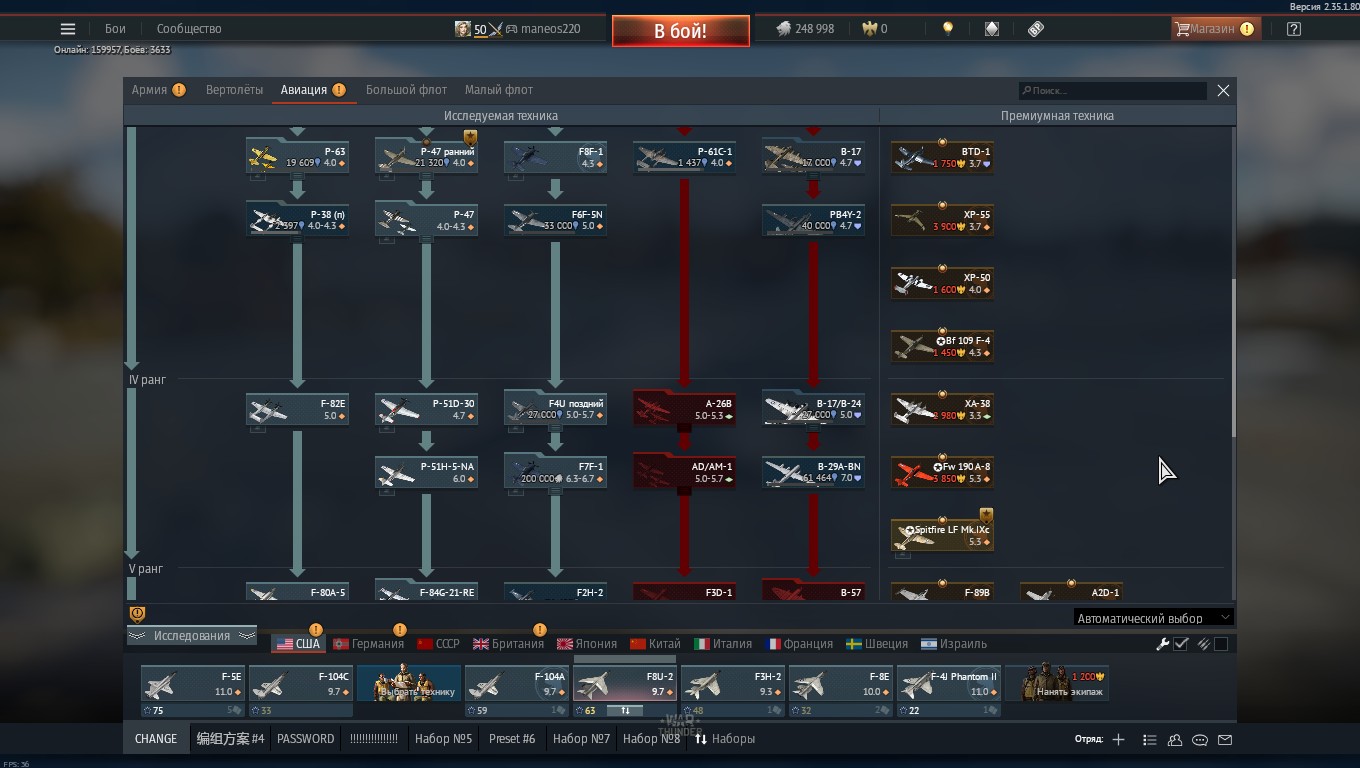1360x768 pixels.
Task: Select the Sweden nation
Action: [877, 644]
